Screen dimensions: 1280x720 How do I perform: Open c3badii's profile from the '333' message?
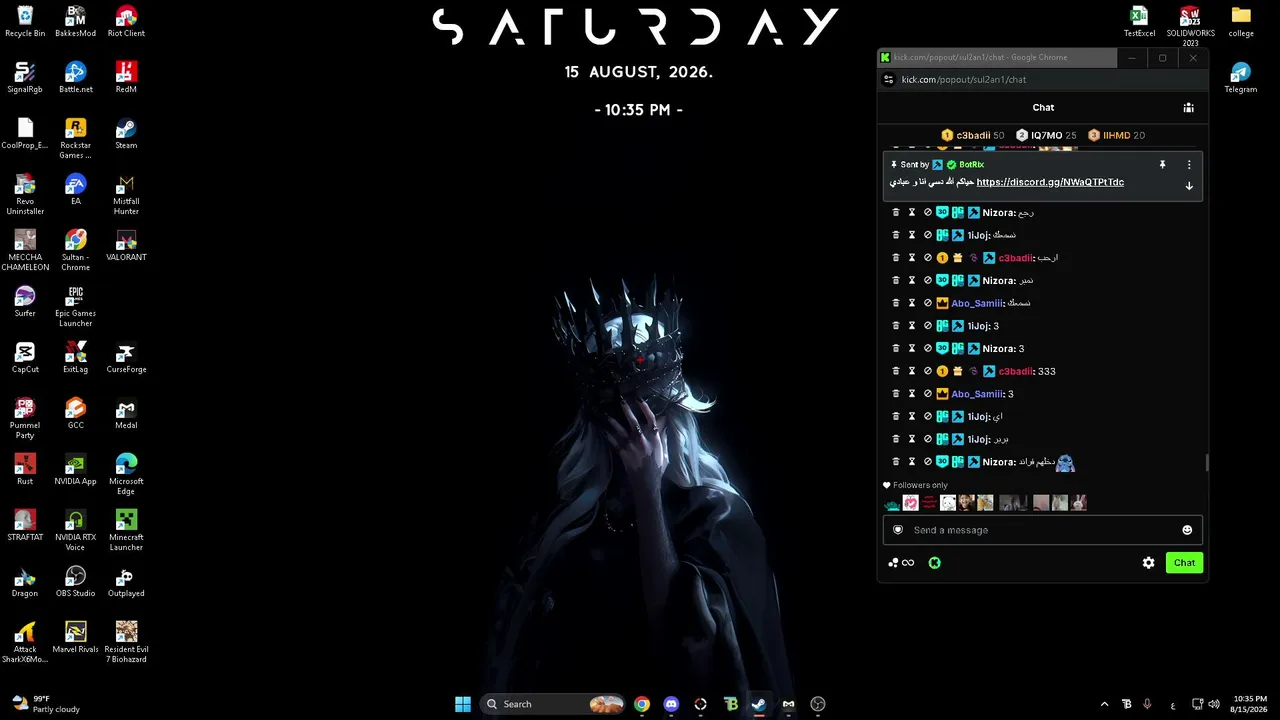(x=1016, y=371)
